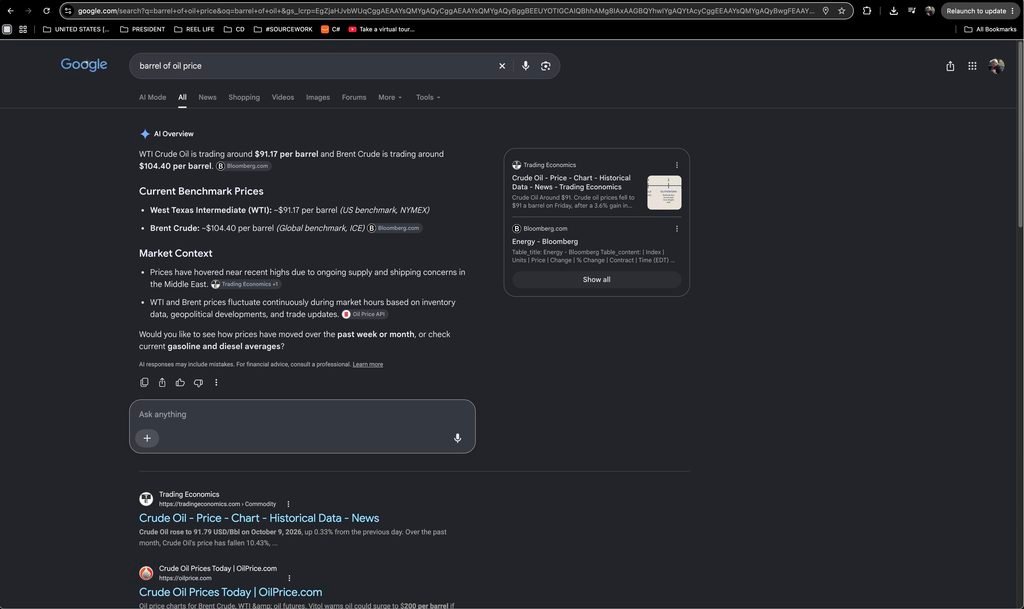This screenshot has width=1024, height=609.
Task: Switch to the Images tab
Action: coord(317,97)
